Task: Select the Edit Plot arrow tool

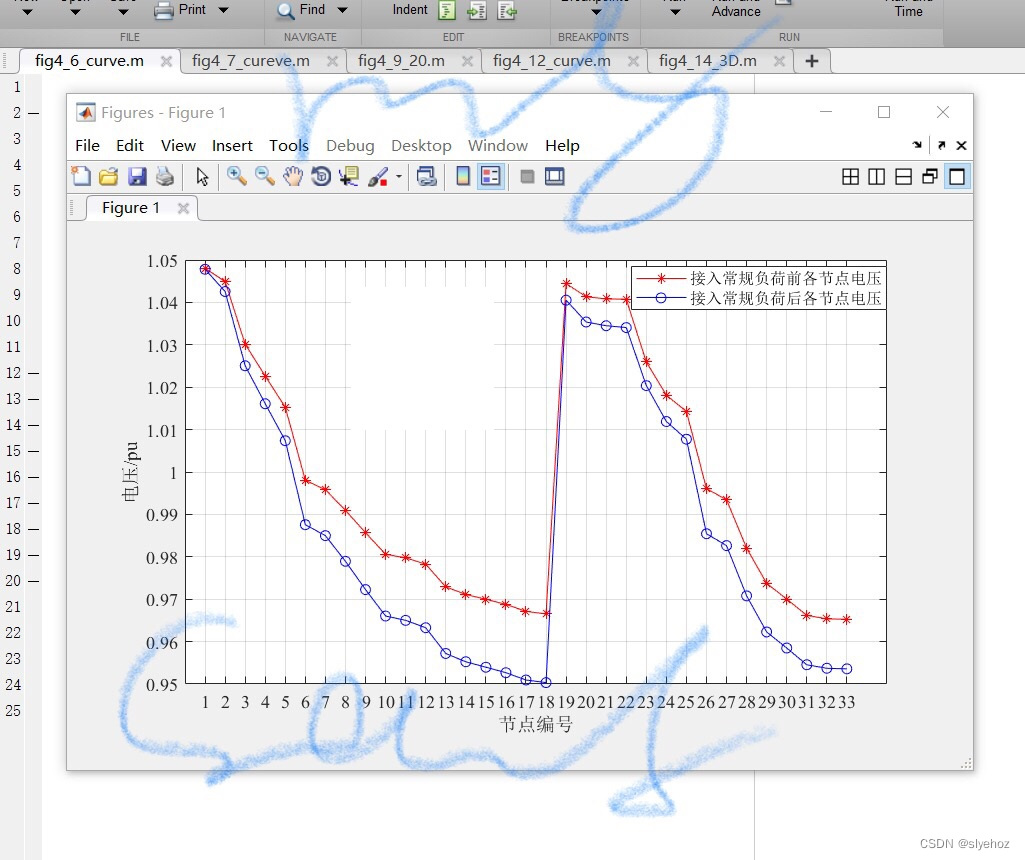Action: [202, 176]
